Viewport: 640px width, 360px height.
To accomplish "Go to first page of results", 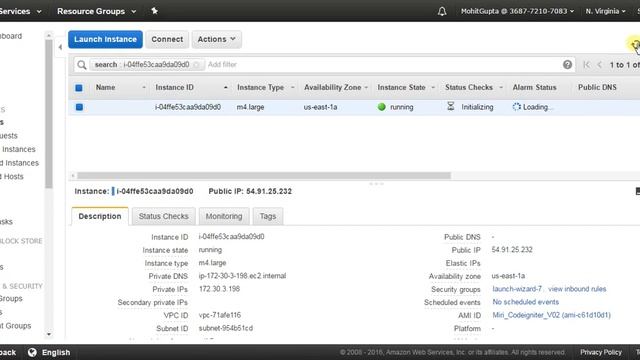I will click(587, 64).
